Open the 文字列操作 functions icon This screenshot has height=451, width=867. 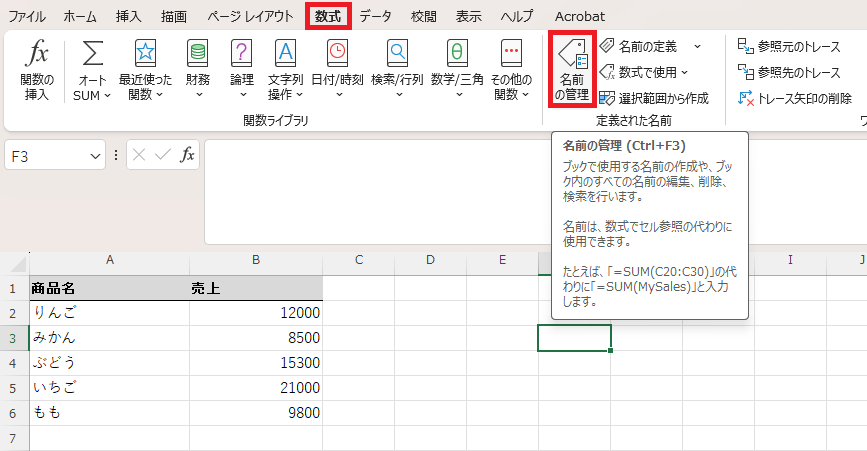click(285, 54)
